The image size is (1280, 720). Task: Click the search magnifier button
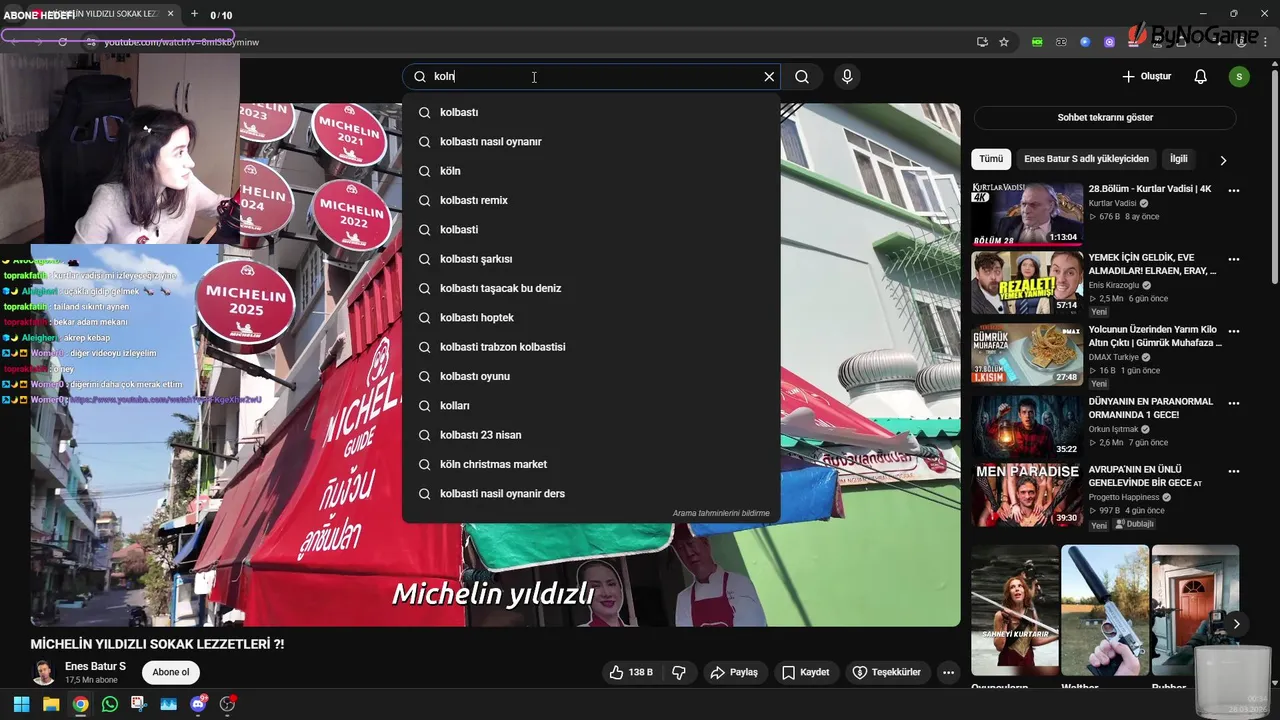tap(802, 77)
